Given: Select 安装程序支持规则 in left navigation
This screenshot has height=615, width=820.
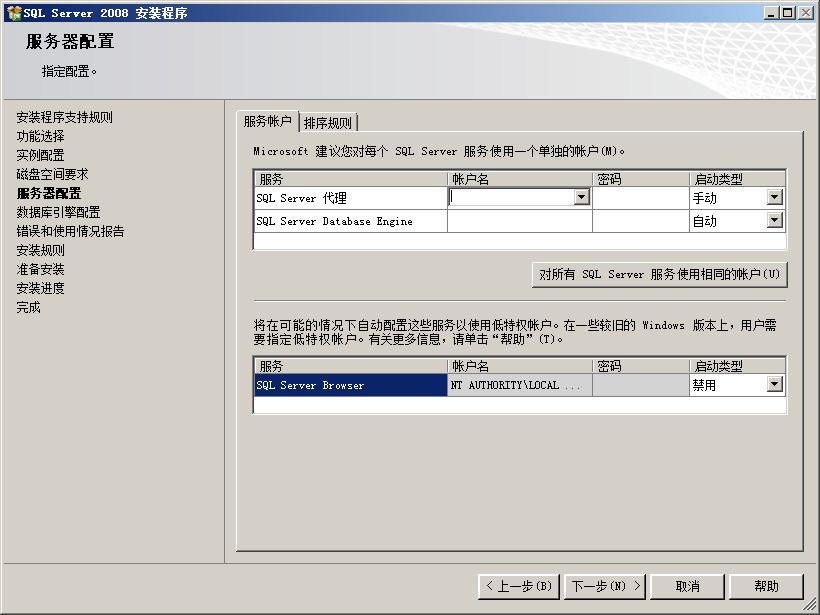Looking at the screenshot, I should click(64, 117).
